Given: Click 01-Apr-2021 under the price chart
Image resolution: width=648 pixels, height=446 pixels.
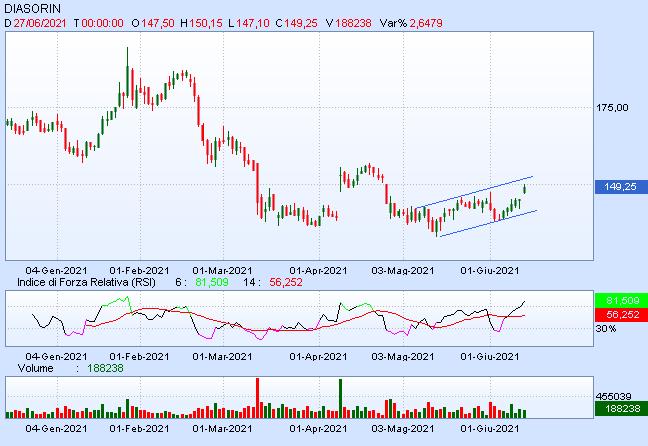Looking at the screenshot, I should click(318, 271).
